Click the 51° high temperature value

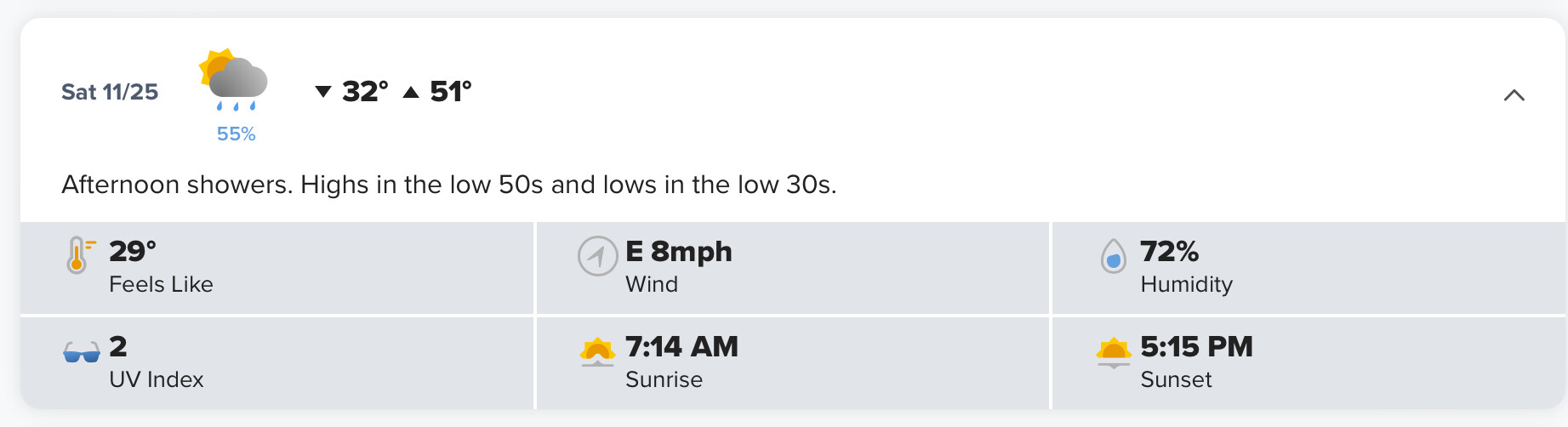tap(451, 91)
